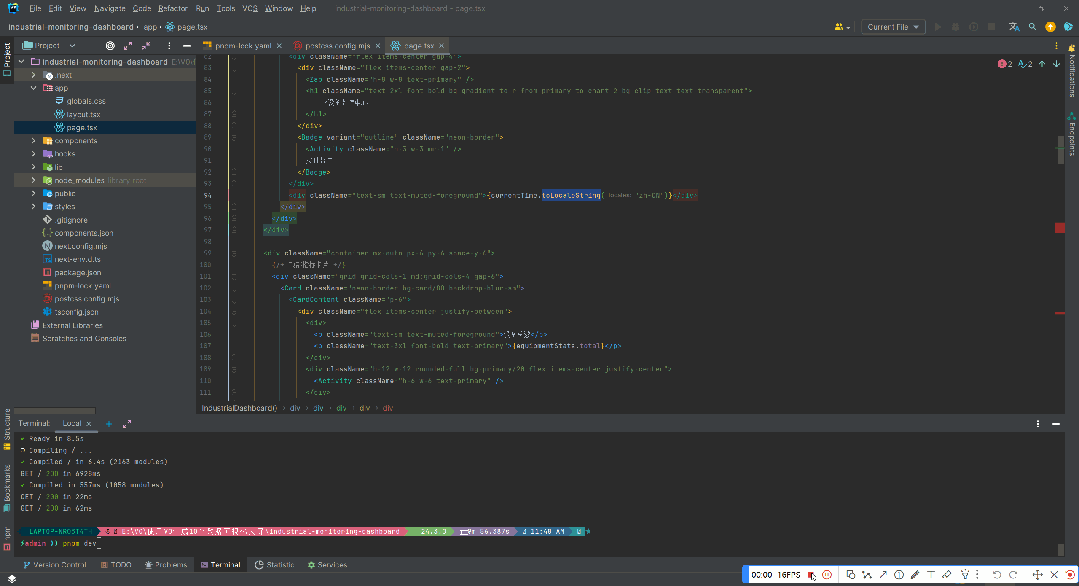The width and height of the screenshot is (1079, 586).
Task: Select the arrow annotation tool
Action: [x=883, y=575]
